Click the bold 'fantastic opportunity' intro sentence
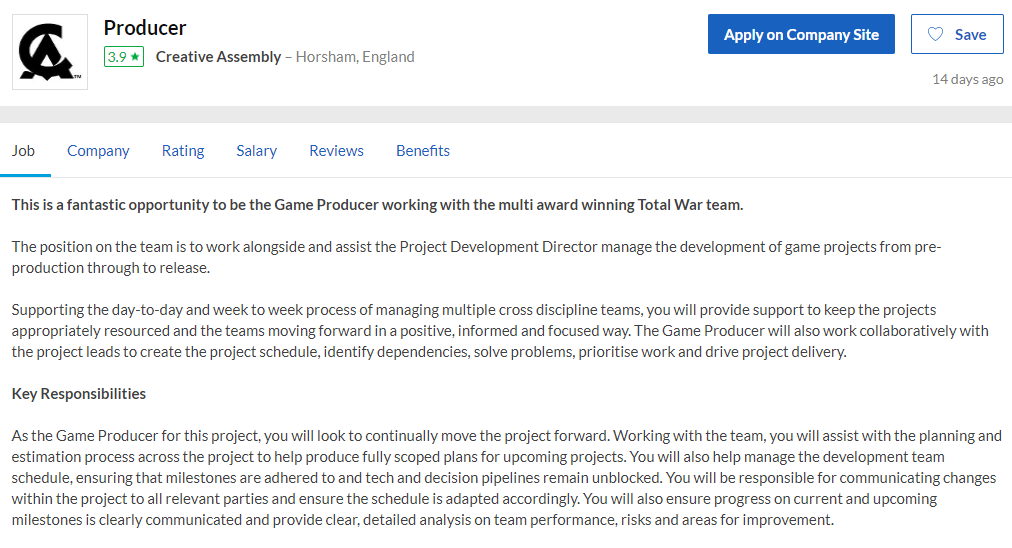The height and width of the screenshot is (548, 1012). (377, 205)
